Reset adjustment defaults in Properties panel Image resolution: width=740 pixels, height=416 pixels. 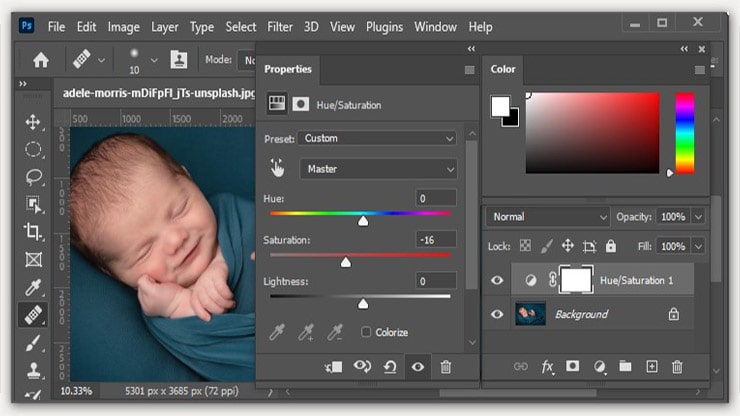coord(390,367)
